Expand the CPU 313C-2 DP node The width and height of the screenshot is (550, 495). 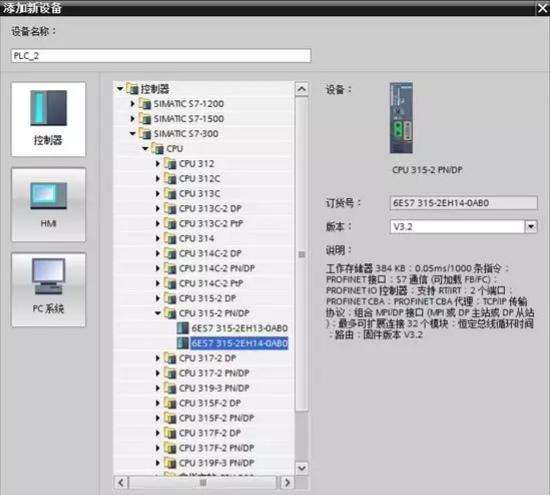[158, 208]
